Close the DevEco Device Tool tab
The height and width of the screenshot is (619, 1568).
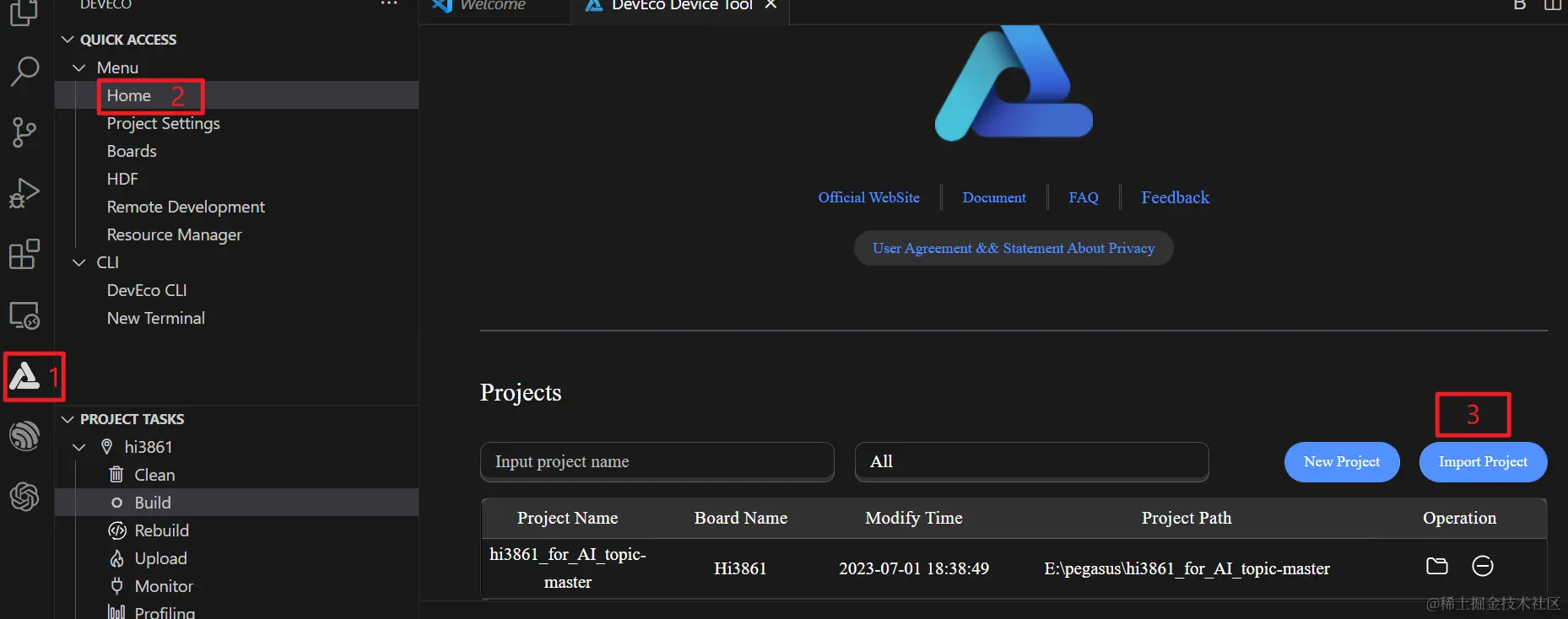(x=770, y=5)
